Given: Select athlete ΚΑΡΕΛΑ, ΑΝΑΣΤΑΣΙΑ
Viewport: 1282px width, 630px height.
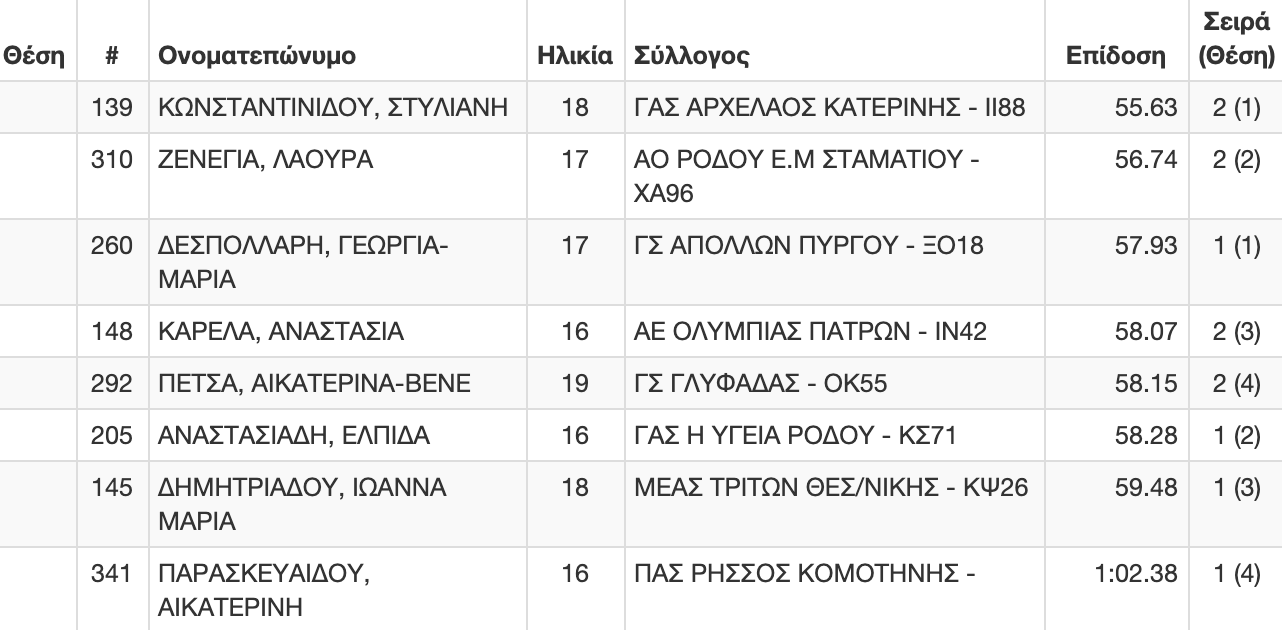Looking at the screenshot, I should pos(281,331).
